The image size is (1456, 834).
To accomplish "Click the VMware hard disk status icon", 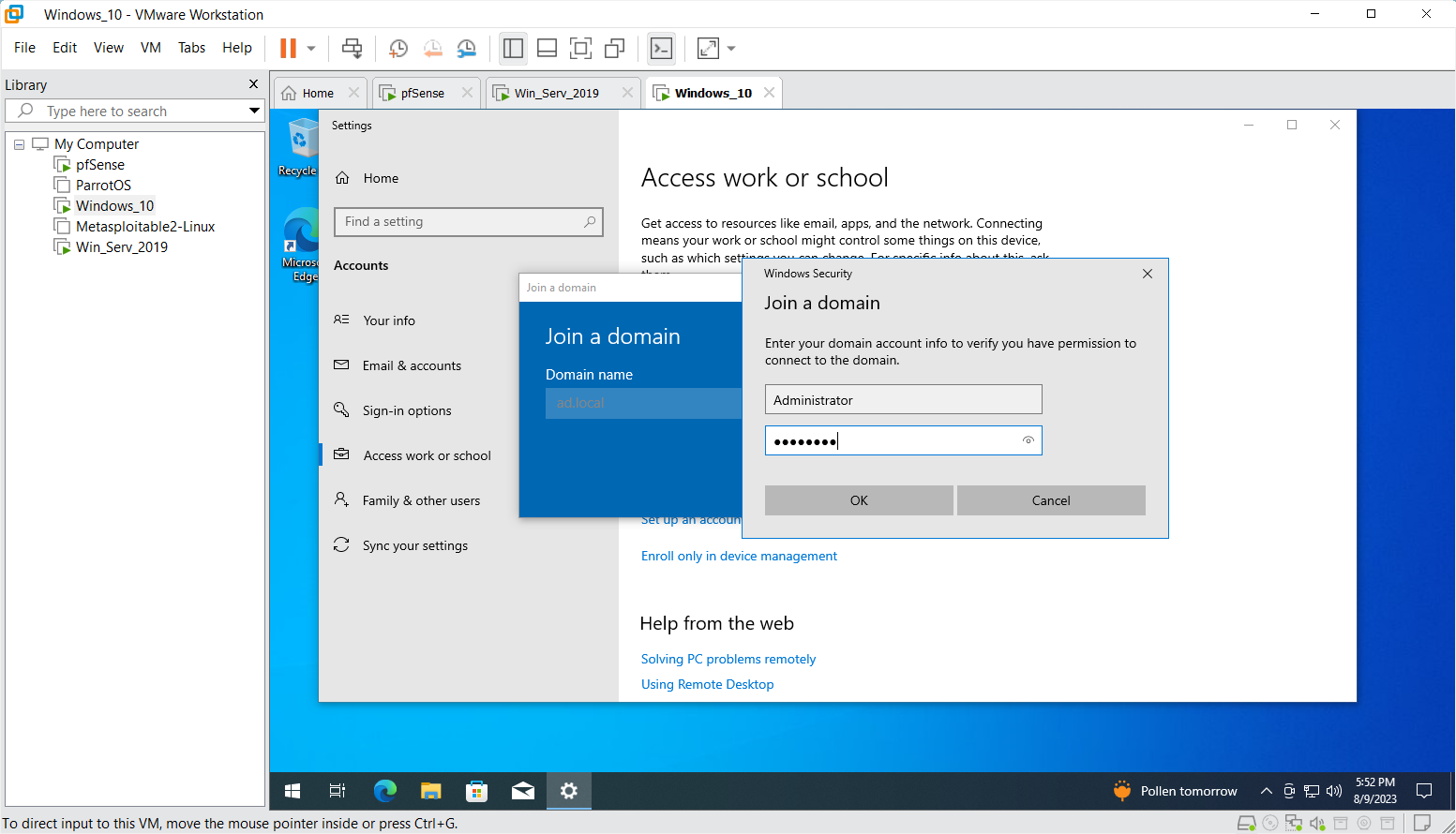I will (1246, 823).
